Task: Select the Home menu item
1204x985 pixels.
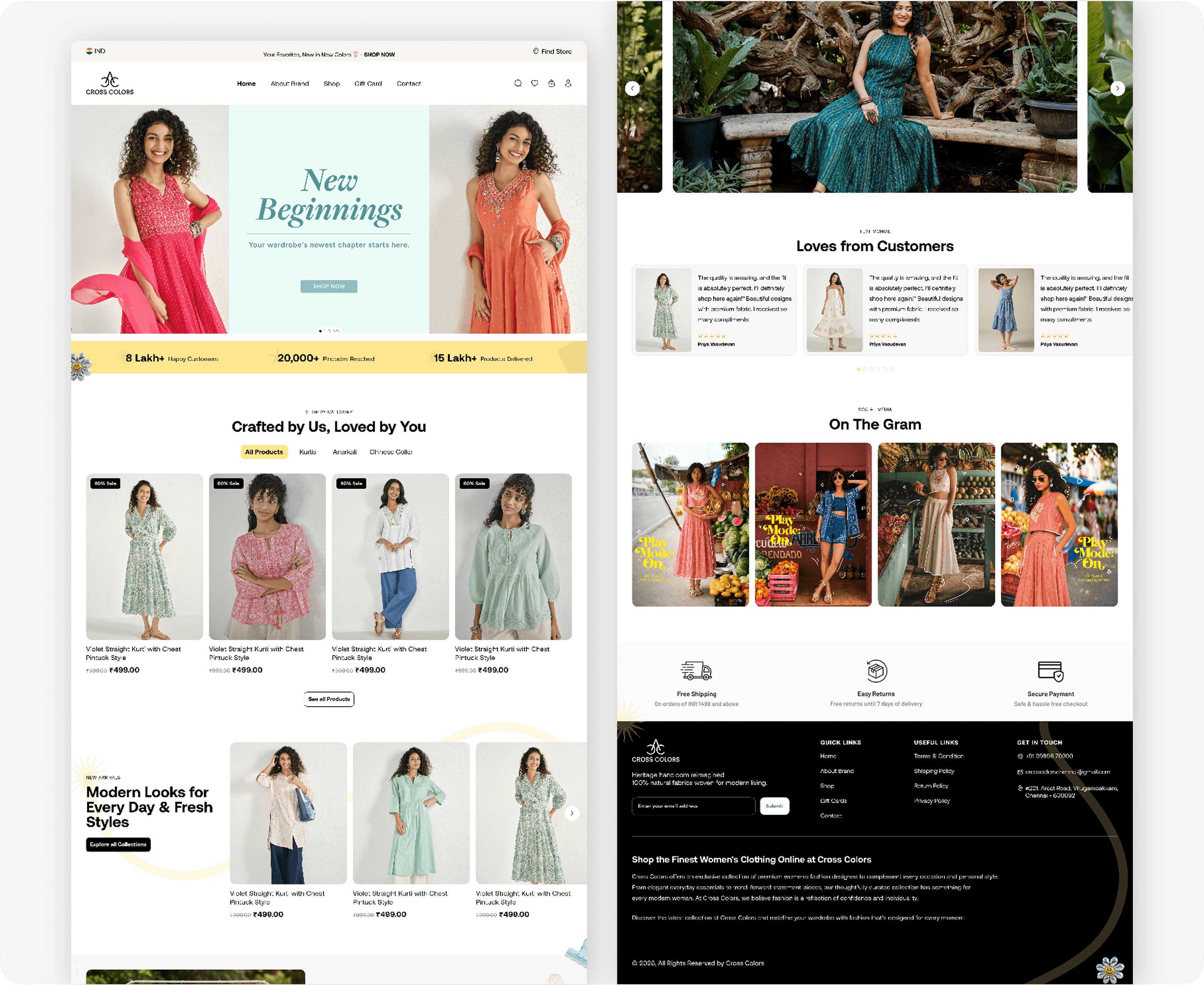Action: point(246,83)
